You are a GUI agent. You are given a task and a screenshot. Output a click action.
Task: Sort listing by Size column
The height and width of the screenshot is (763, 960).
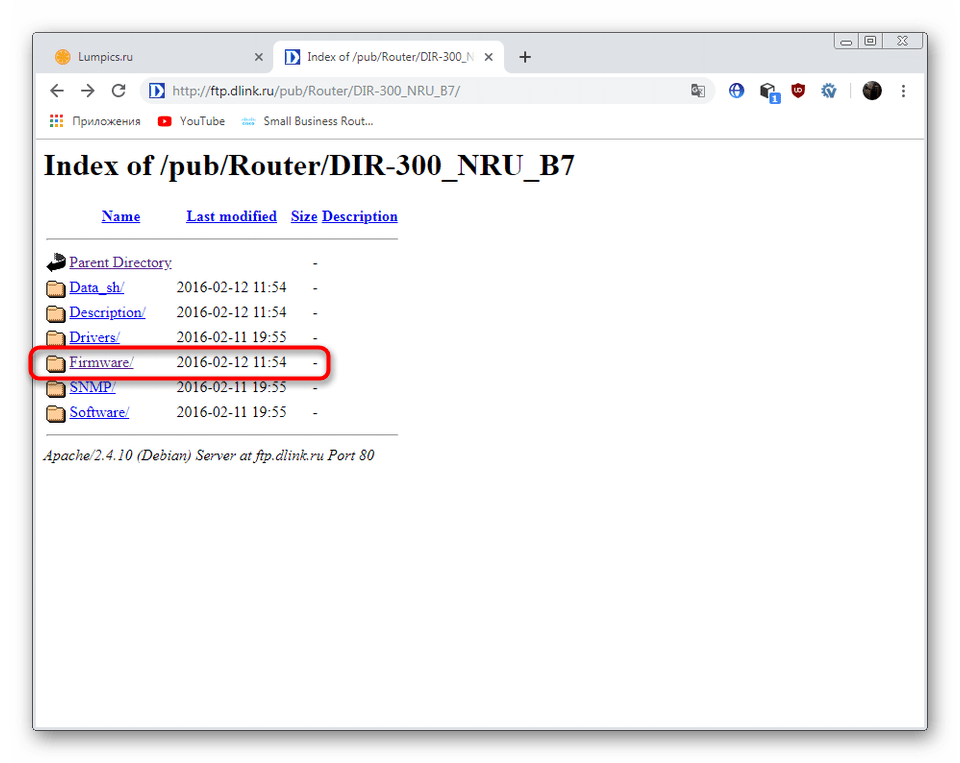[304, 216]
